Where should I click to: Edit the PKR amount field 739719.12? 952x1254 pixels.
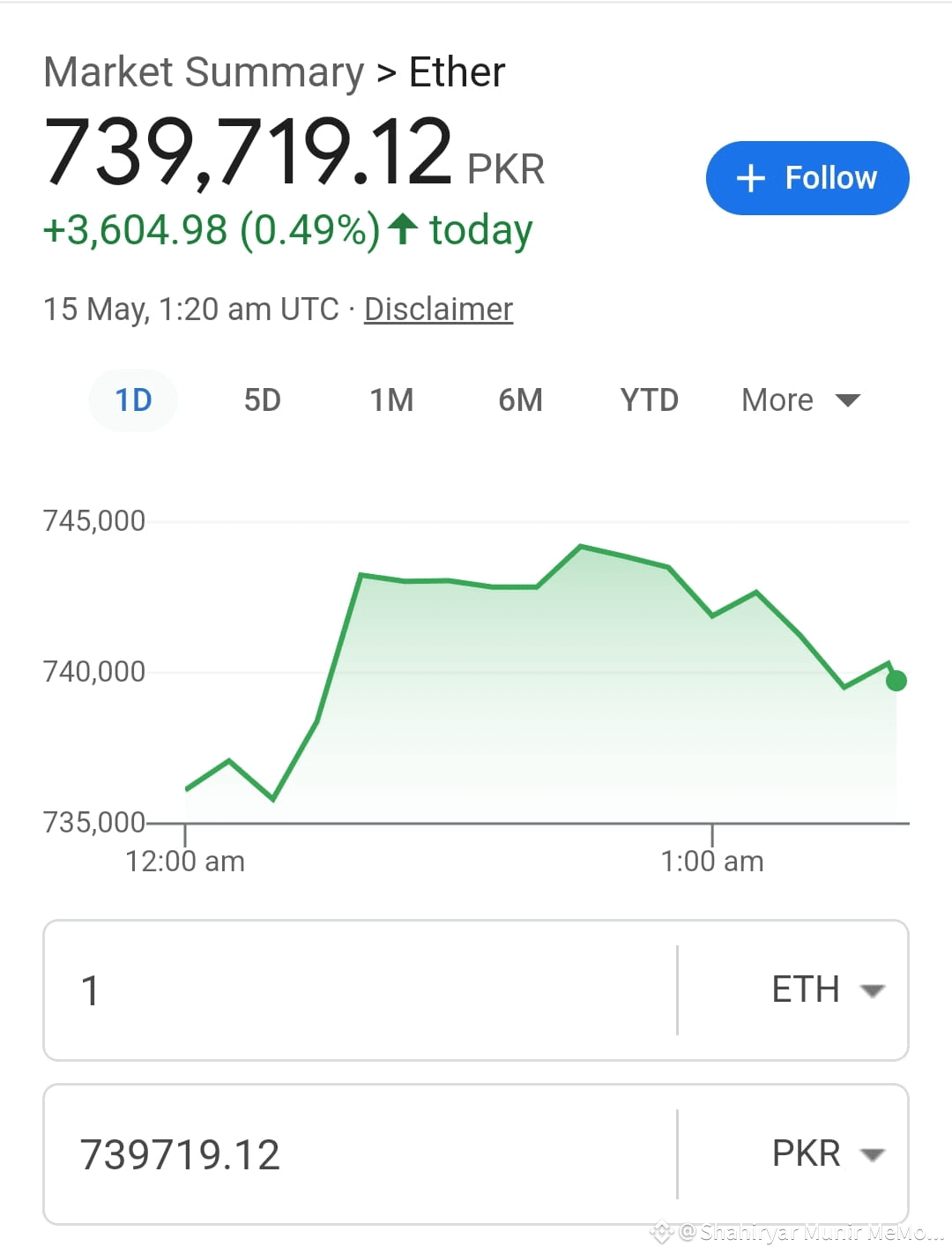360,1154
